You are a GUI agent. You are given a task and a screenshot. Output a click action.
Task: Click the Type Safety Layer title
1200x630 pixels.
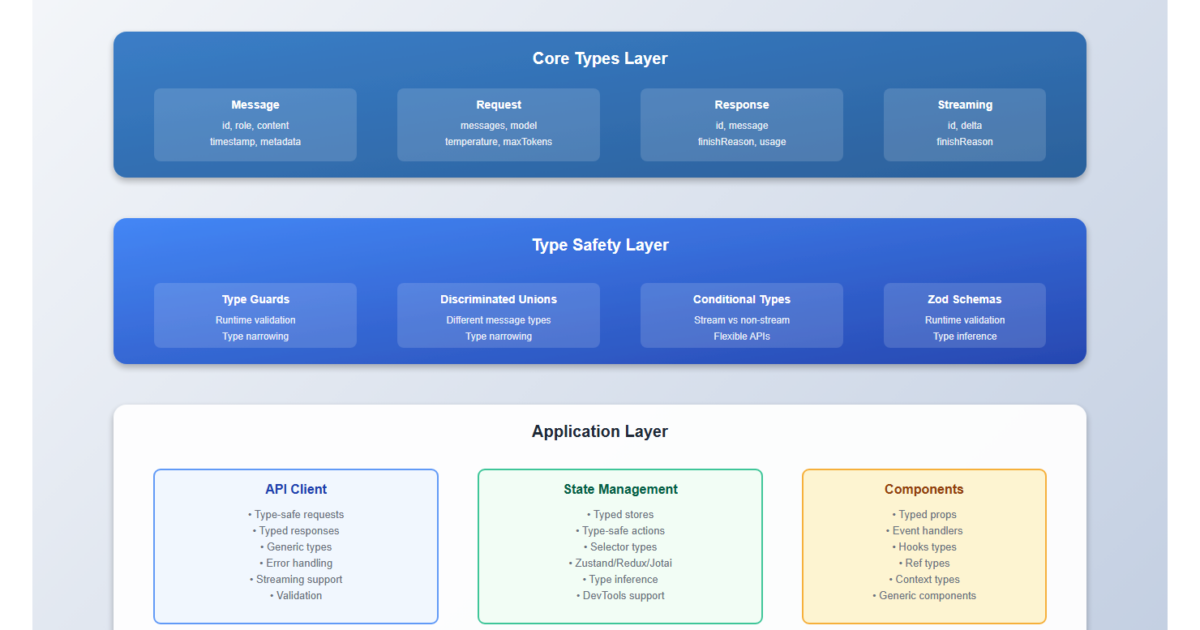599,245
